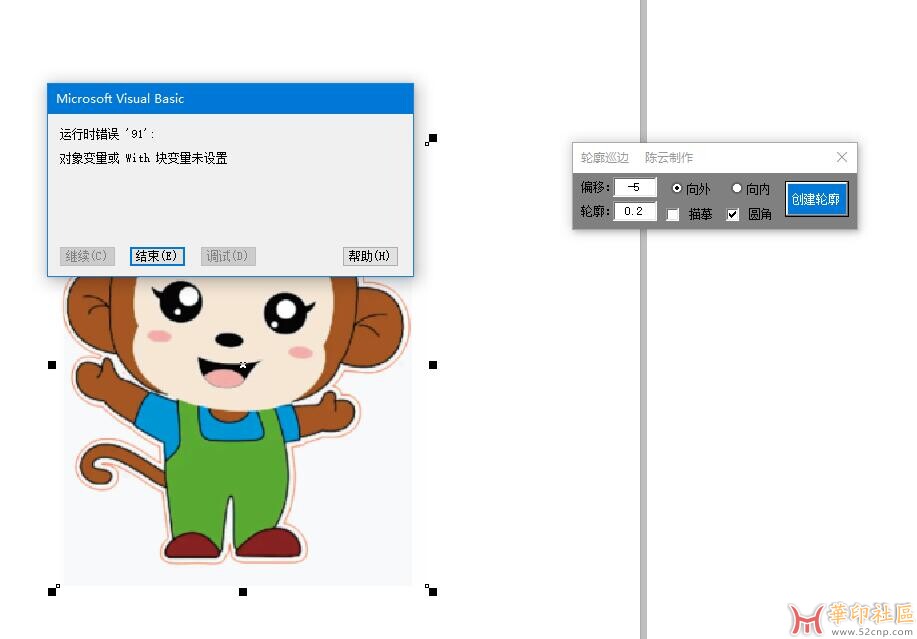917x639 pixels.
Task: Click the 偏移: label in the panel
Action: click(595, 187)
